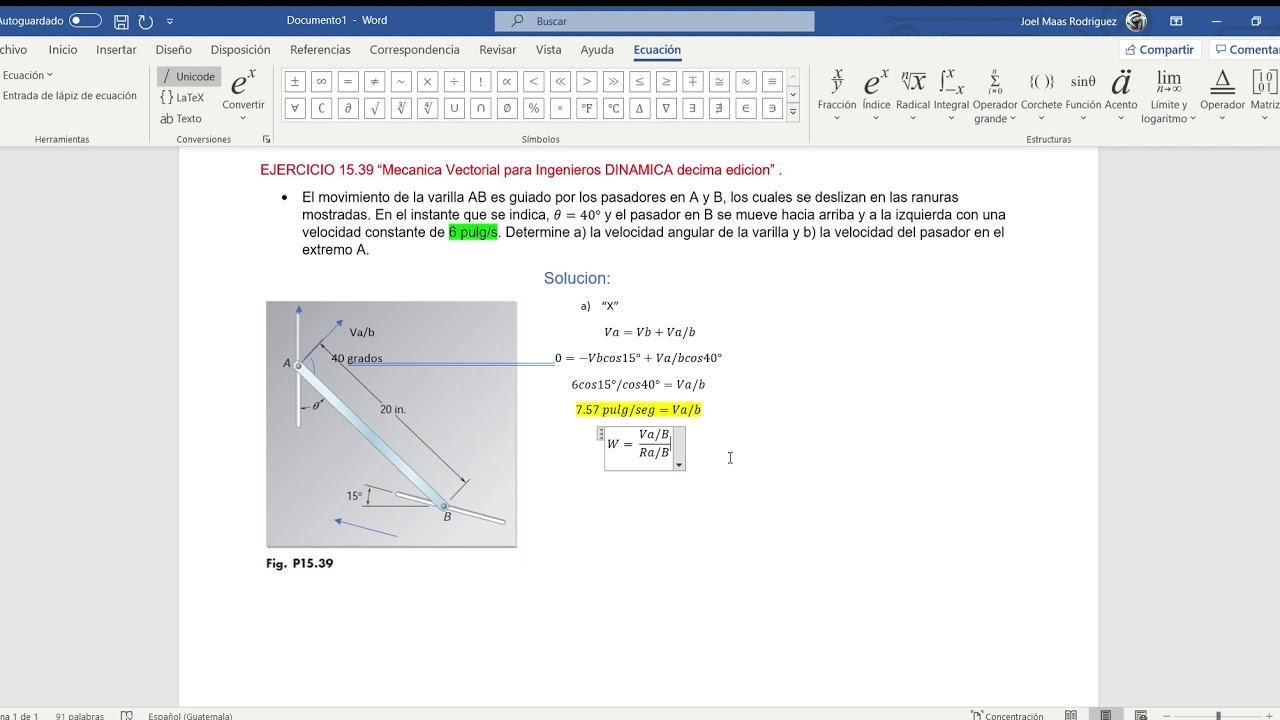Open the Índice structure dropdown

(876, 96)
